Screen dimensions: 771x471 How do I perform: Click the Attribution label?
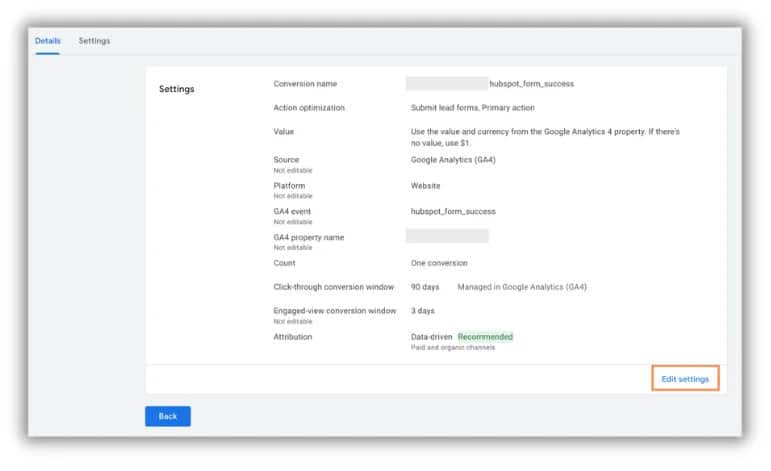(293, 337)
